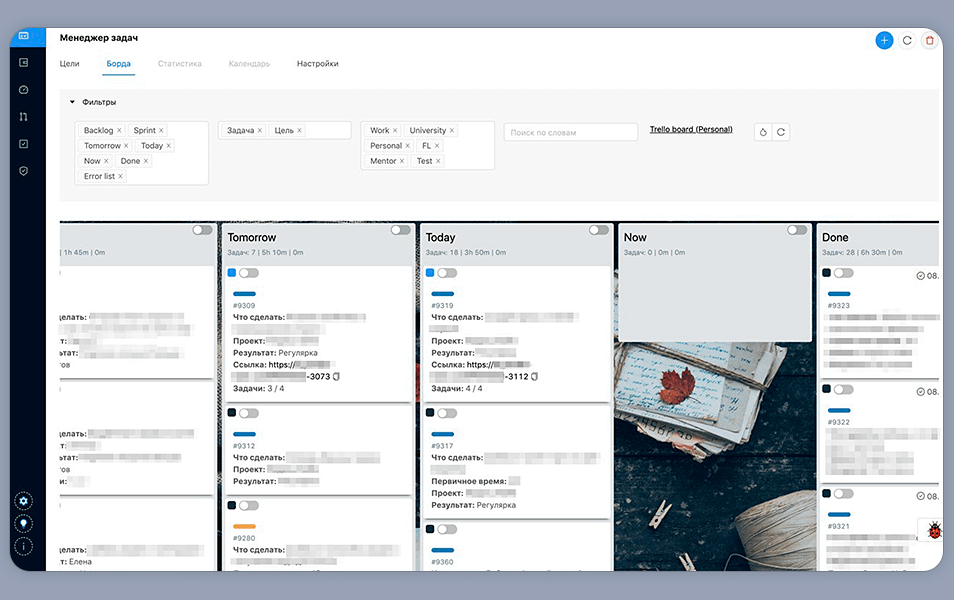Remove the Done filter tag
Viewport: 954px width, 600px height.
point(146,161)
